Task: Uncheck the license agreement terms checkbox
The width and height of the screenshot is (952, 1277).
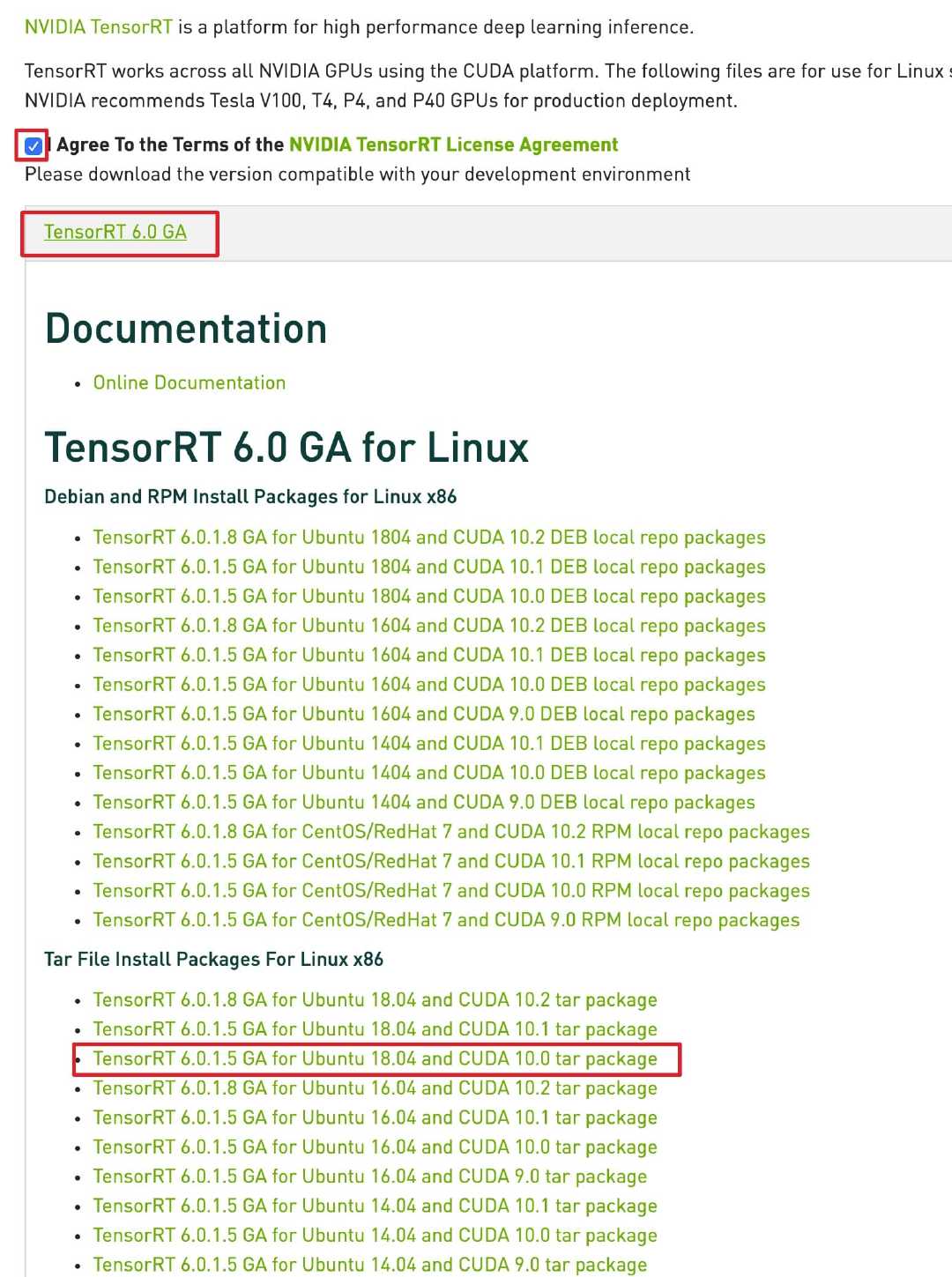Action: (33, 145)
